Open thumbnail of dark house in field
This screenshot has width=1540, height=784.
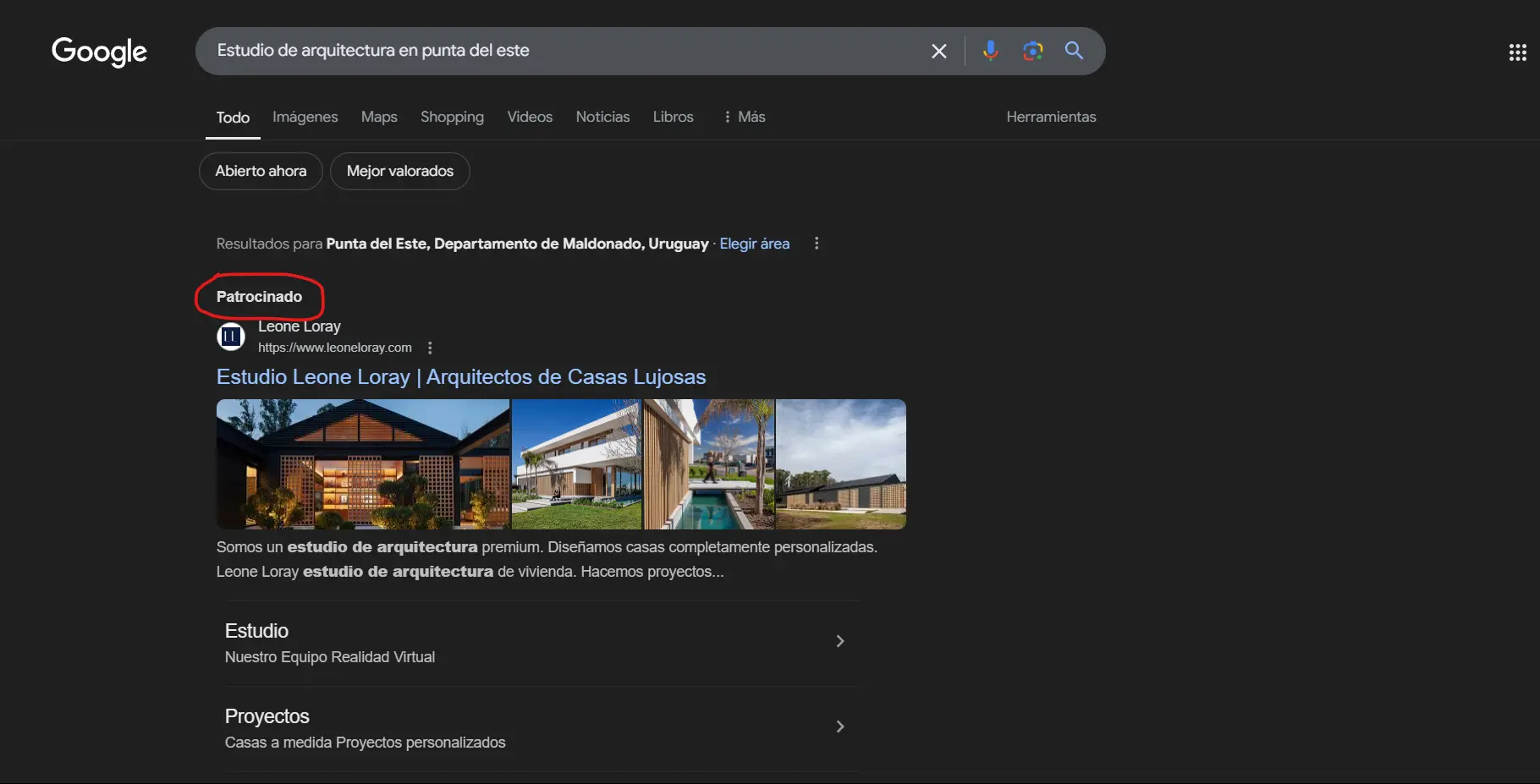pos(841,464)
